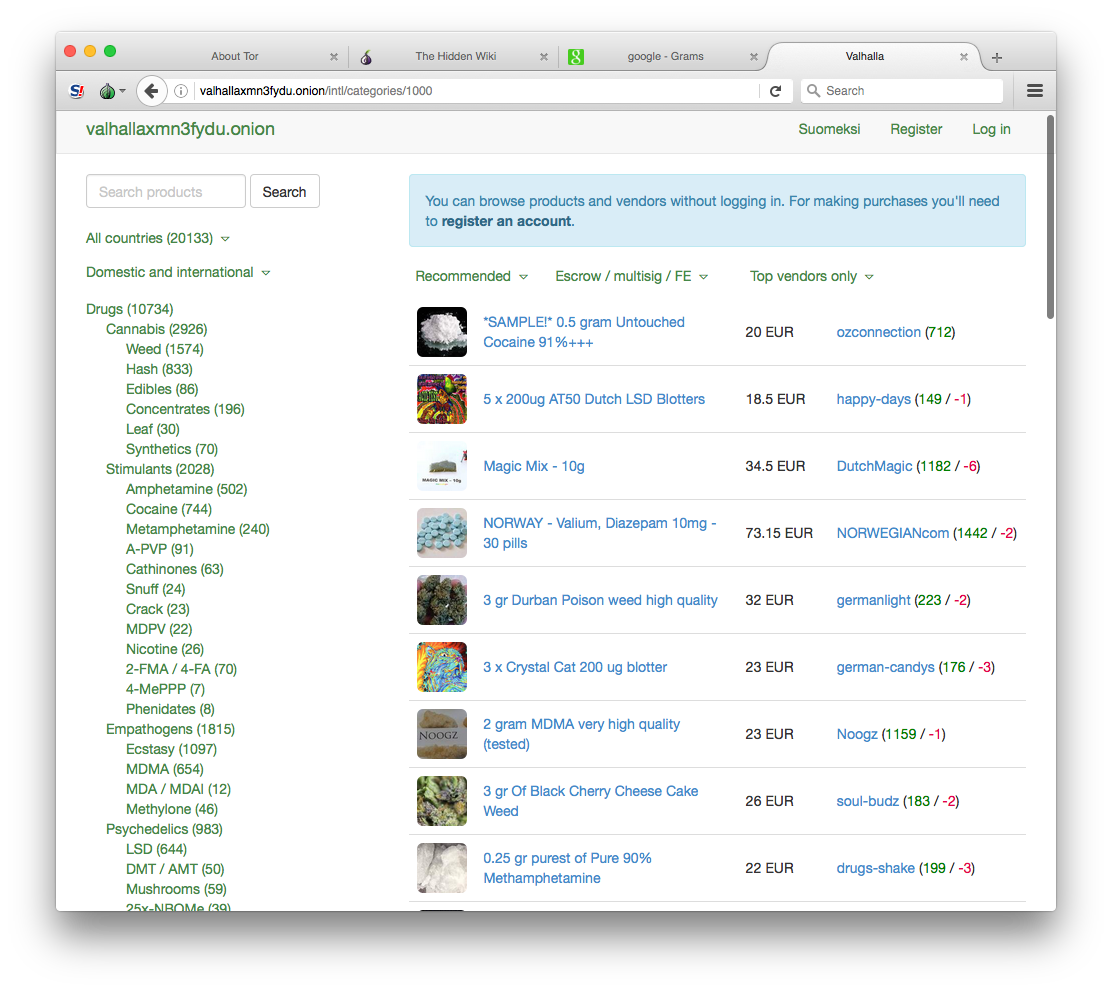Expand the All countries dropdown

click(x=158, y=238)
